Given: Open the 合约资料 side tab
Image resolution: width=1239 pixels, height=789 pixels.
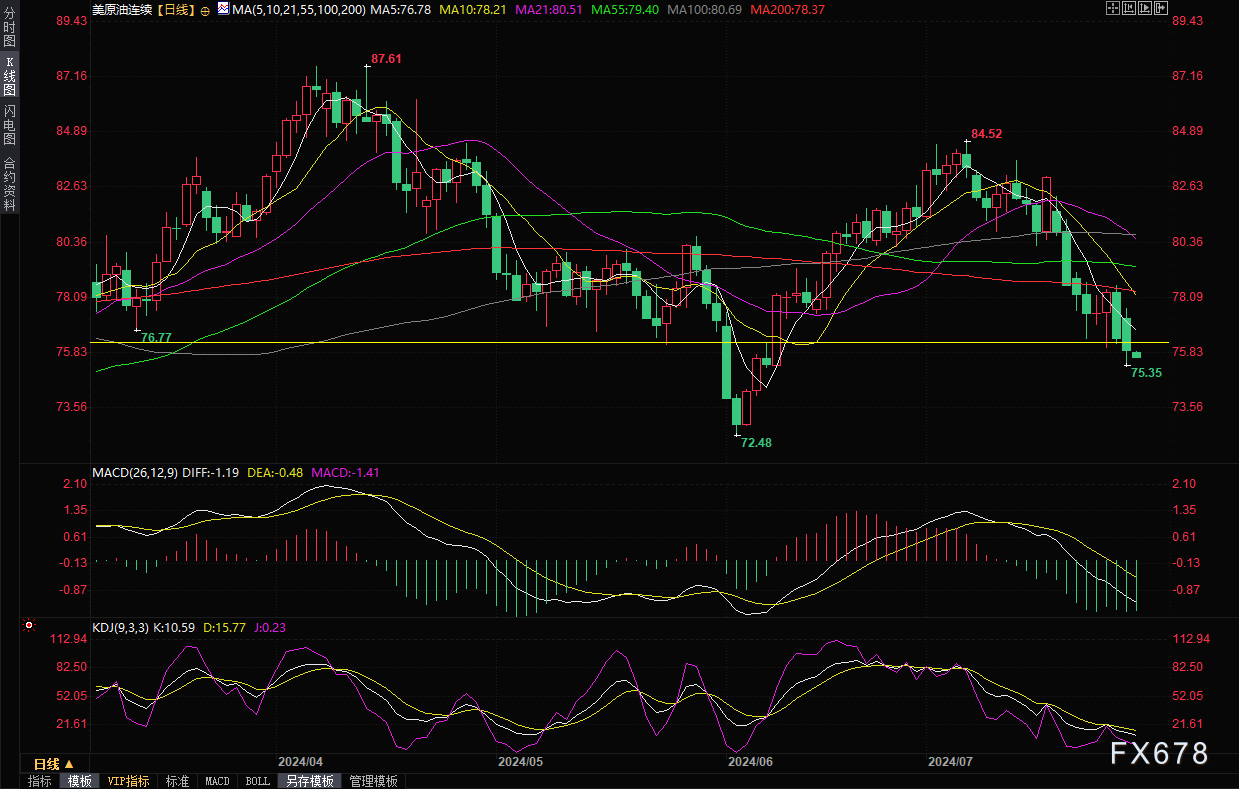Looking at the screenshot, I should click(9, 183).
